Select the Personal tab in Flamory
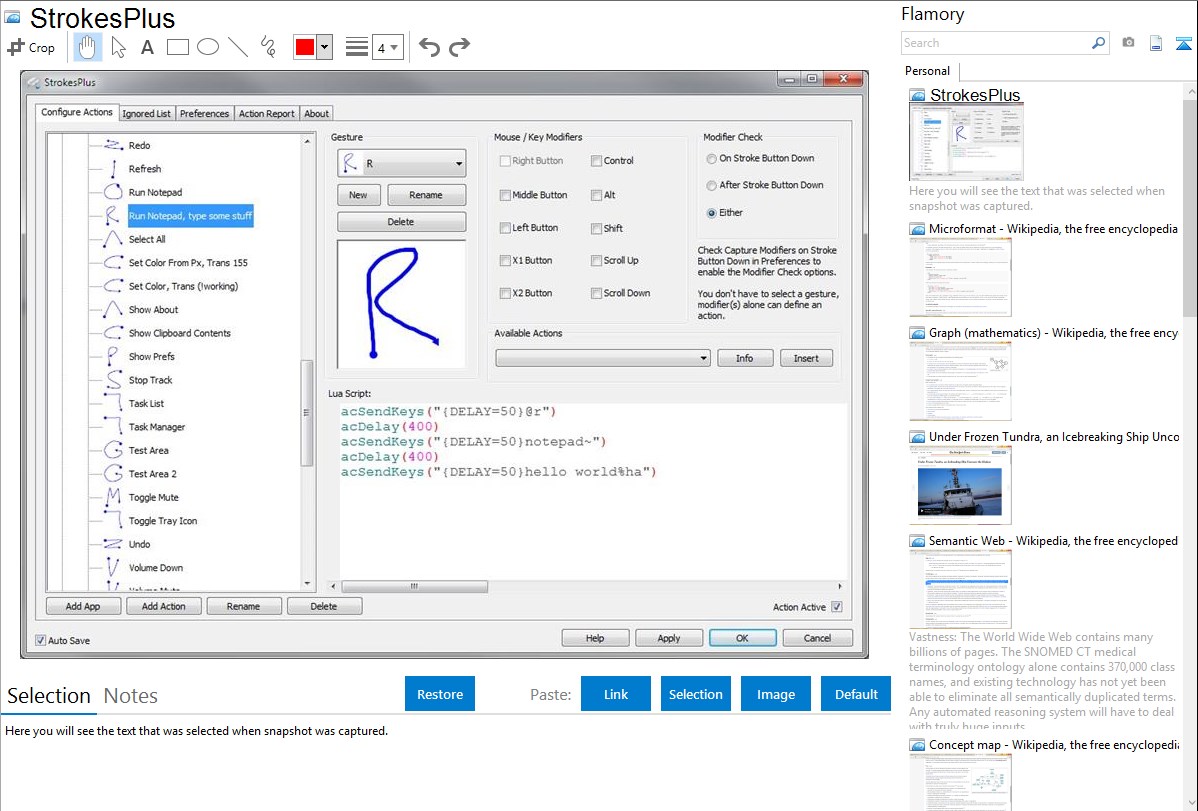The image size is (1198, 811). click(x=928, y=71)
